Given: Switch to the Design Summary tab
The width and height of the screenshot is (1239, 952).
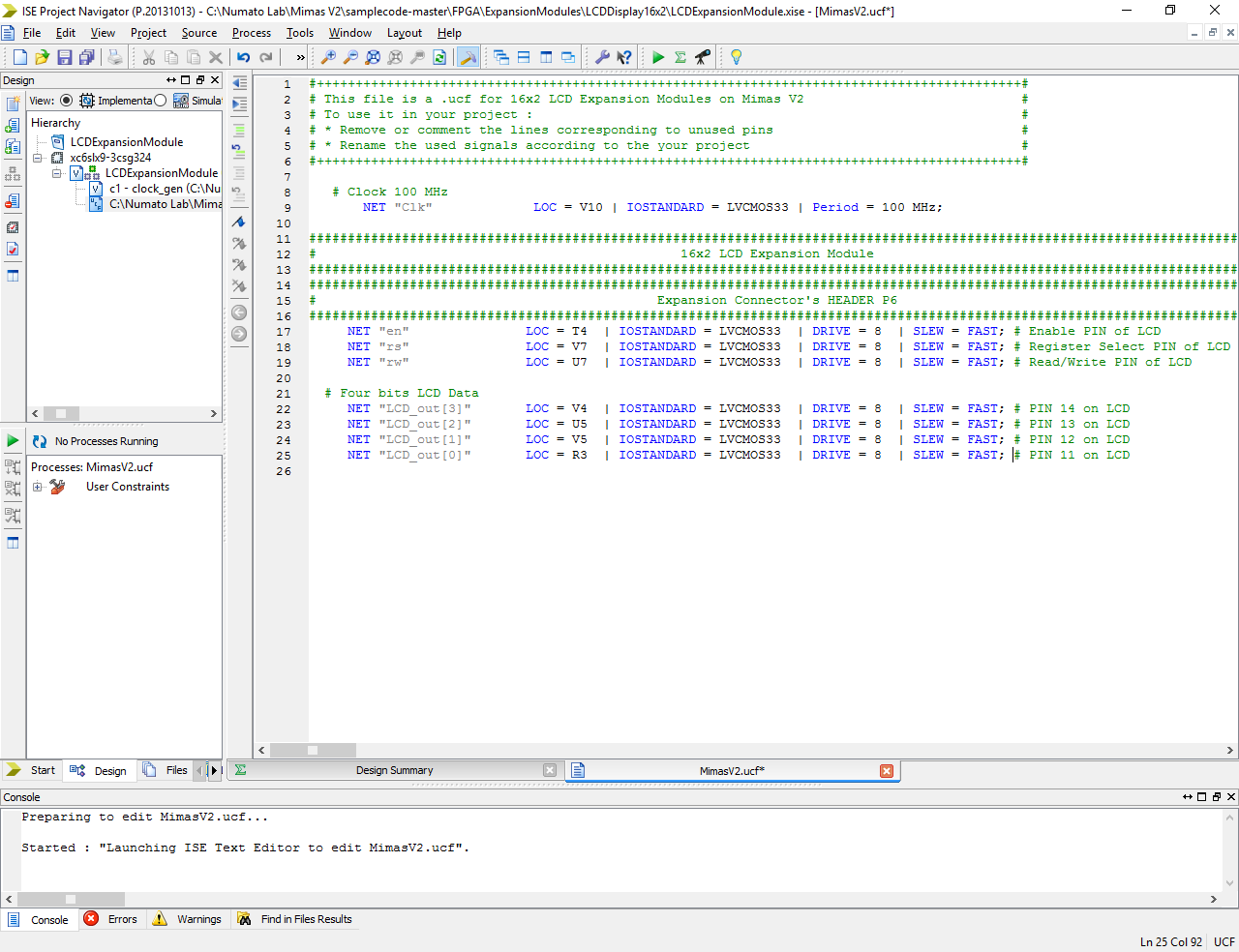Looking at the screenshot, I should tap(394, 770).
